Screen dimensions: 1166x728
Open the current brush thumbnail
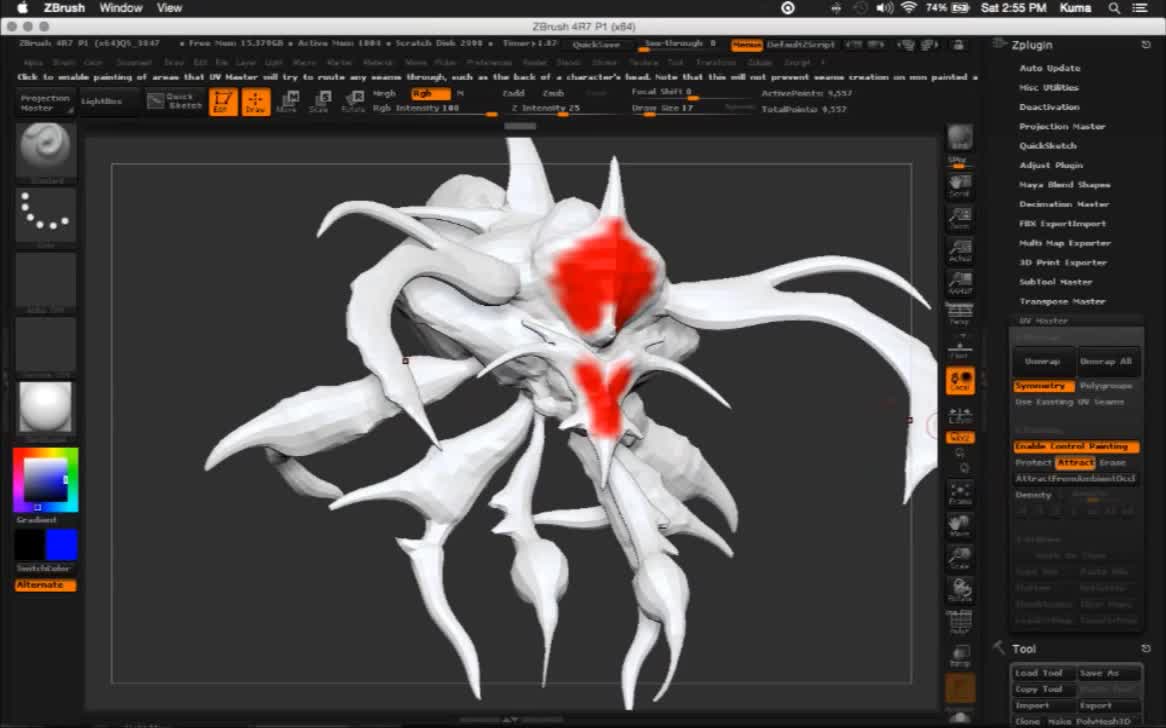pyautogui.click(x=45, y=151)
